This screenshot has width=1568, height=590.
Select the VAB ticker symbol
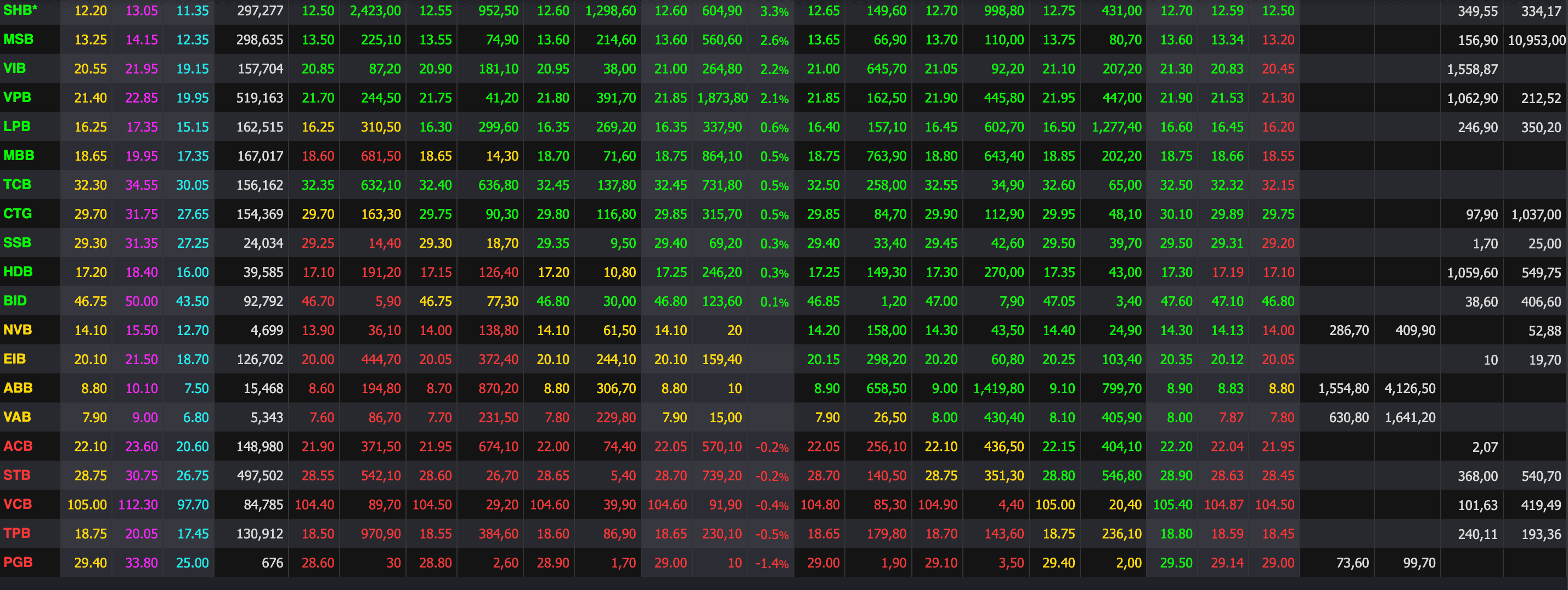(x=17, y=417)
